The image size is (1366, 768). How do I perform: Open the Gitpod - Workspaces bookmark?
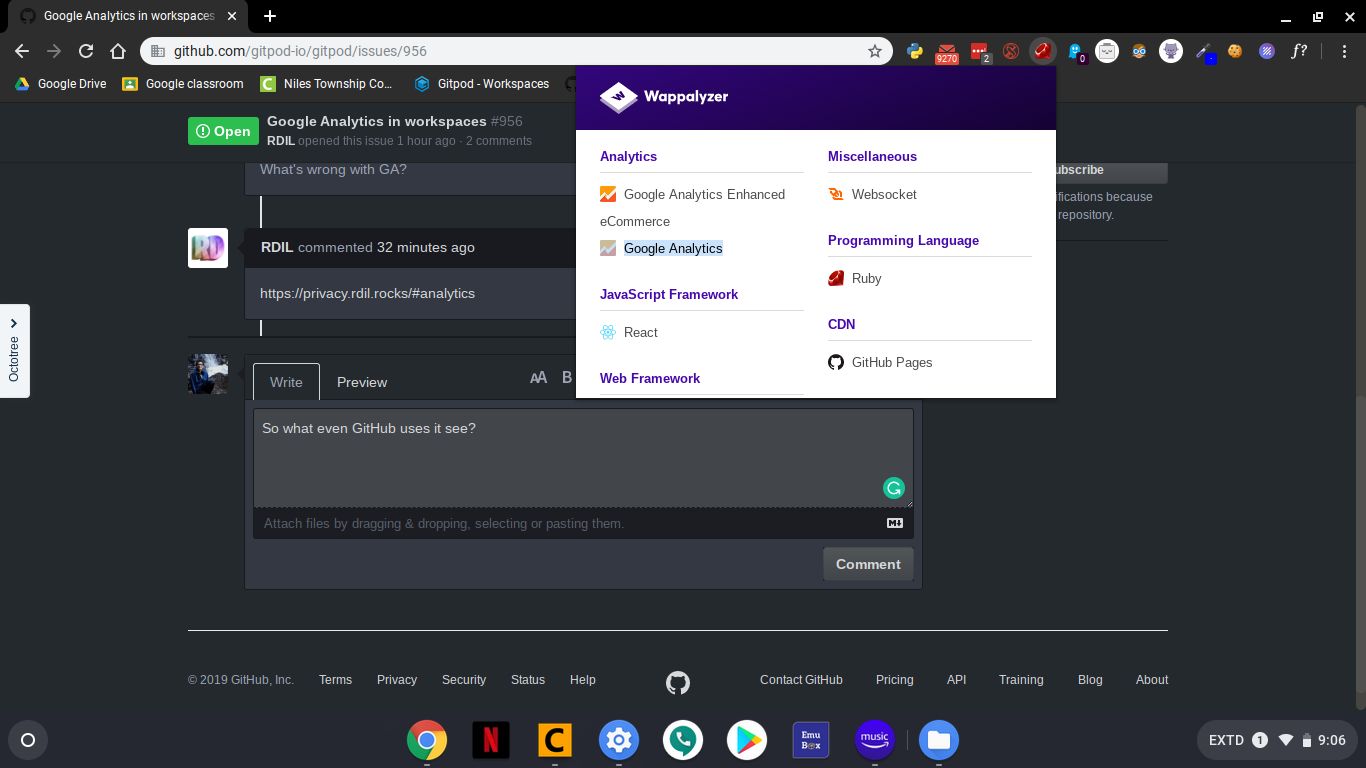coord(482,84)
